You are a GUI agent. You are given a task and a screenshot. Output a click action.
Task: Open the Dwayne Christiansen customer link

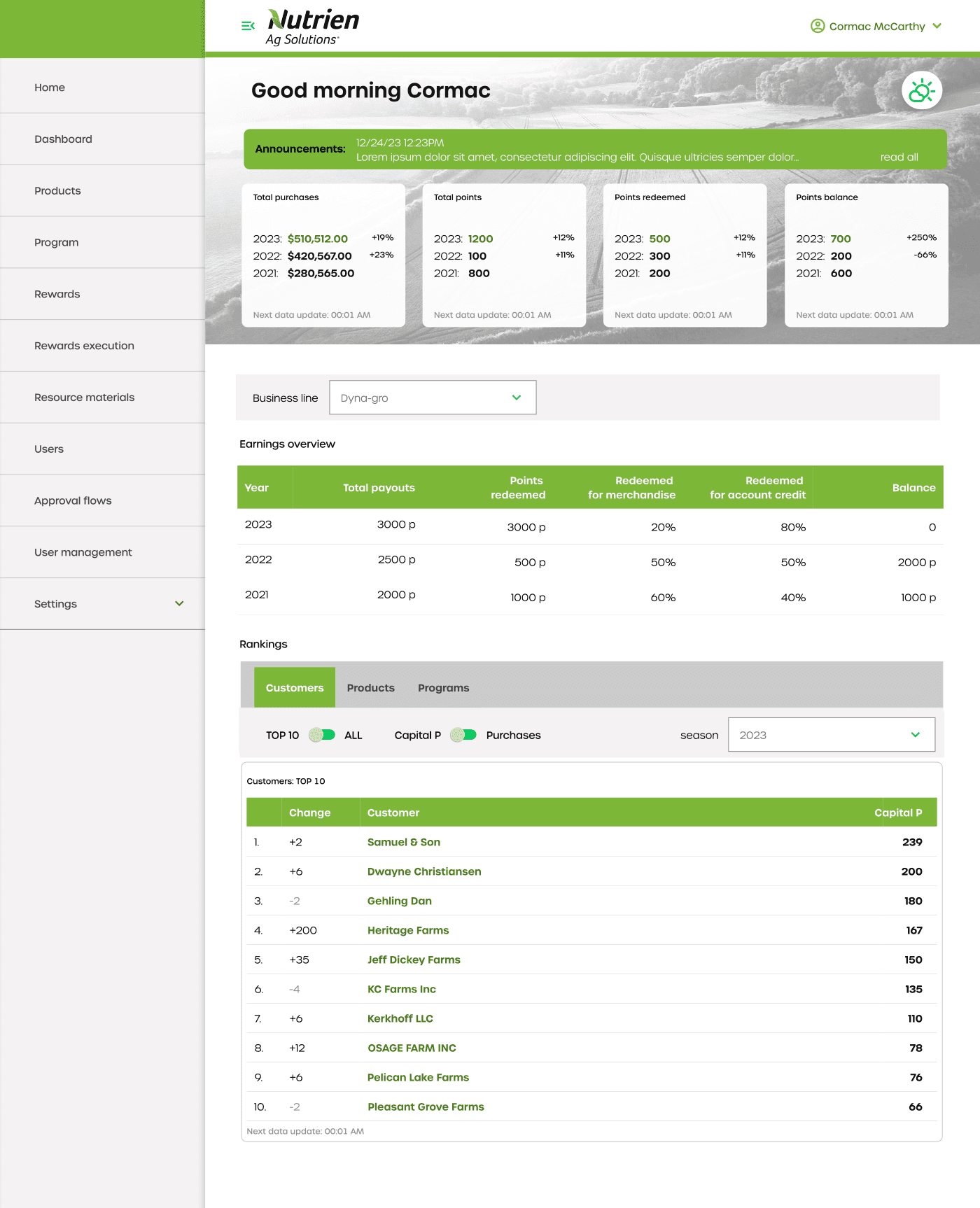[424, 871]
